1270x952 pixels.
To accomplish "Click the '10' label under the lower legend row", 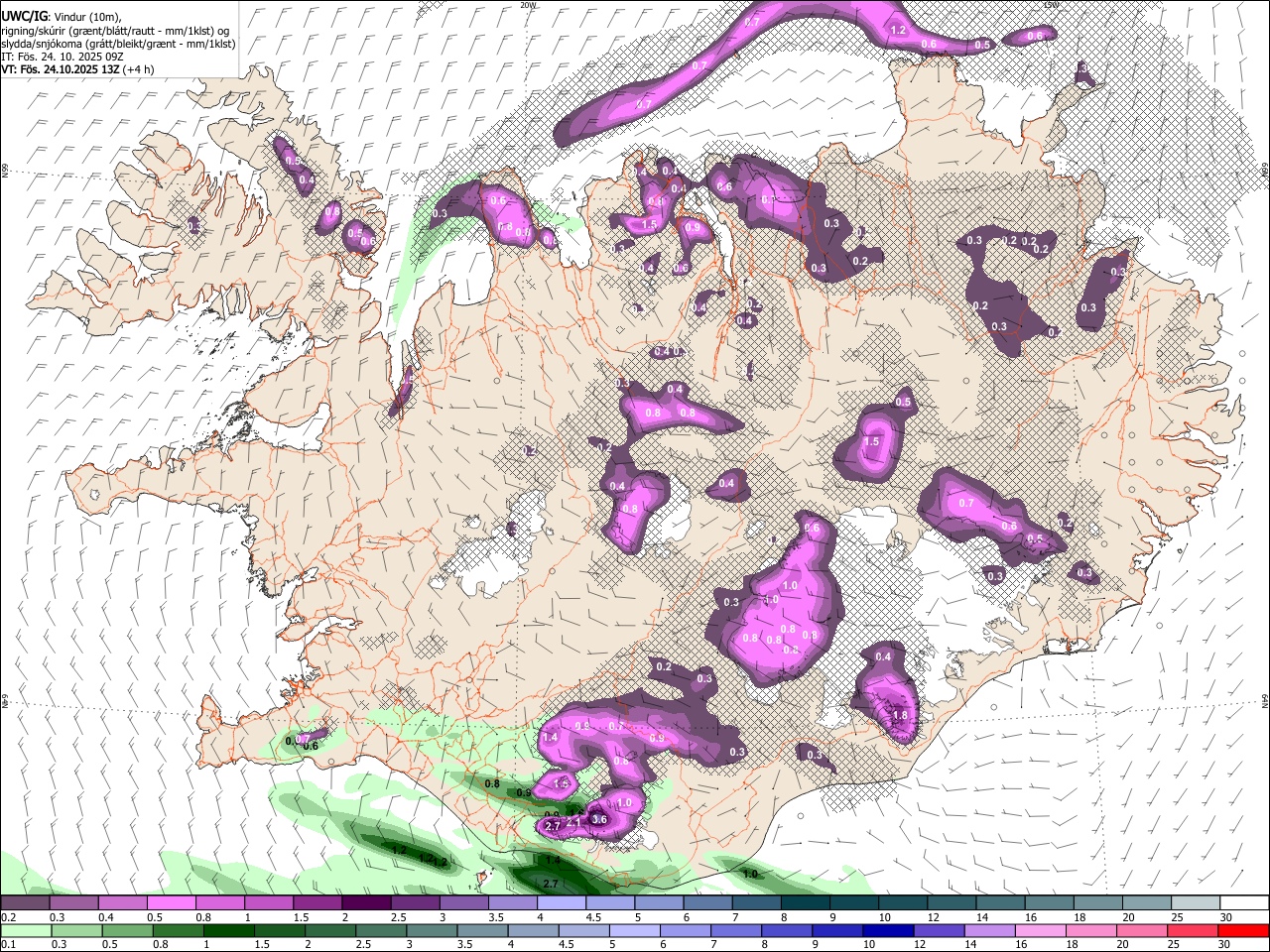I will pos(868,944).
